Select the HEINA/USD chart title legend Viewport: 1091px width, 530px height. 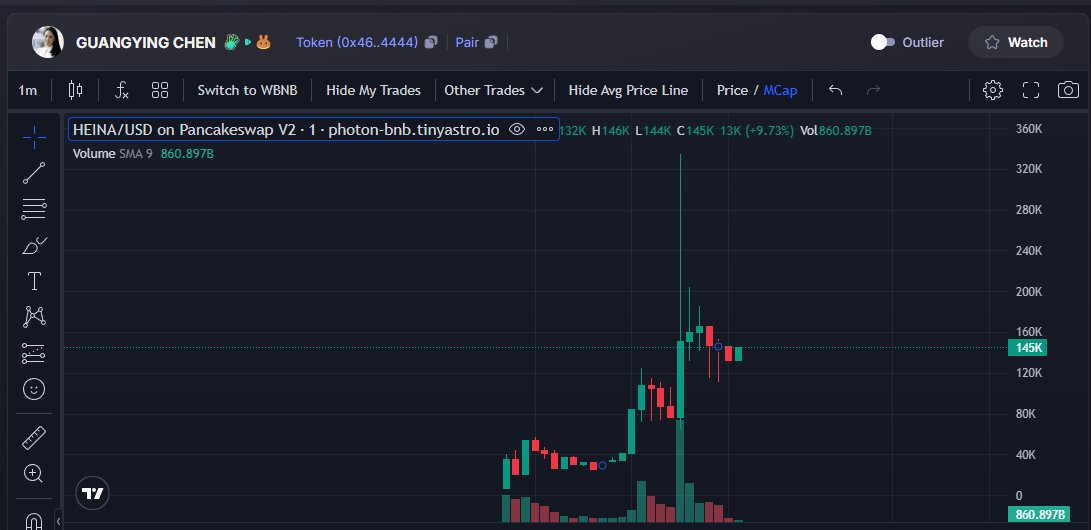286,129
